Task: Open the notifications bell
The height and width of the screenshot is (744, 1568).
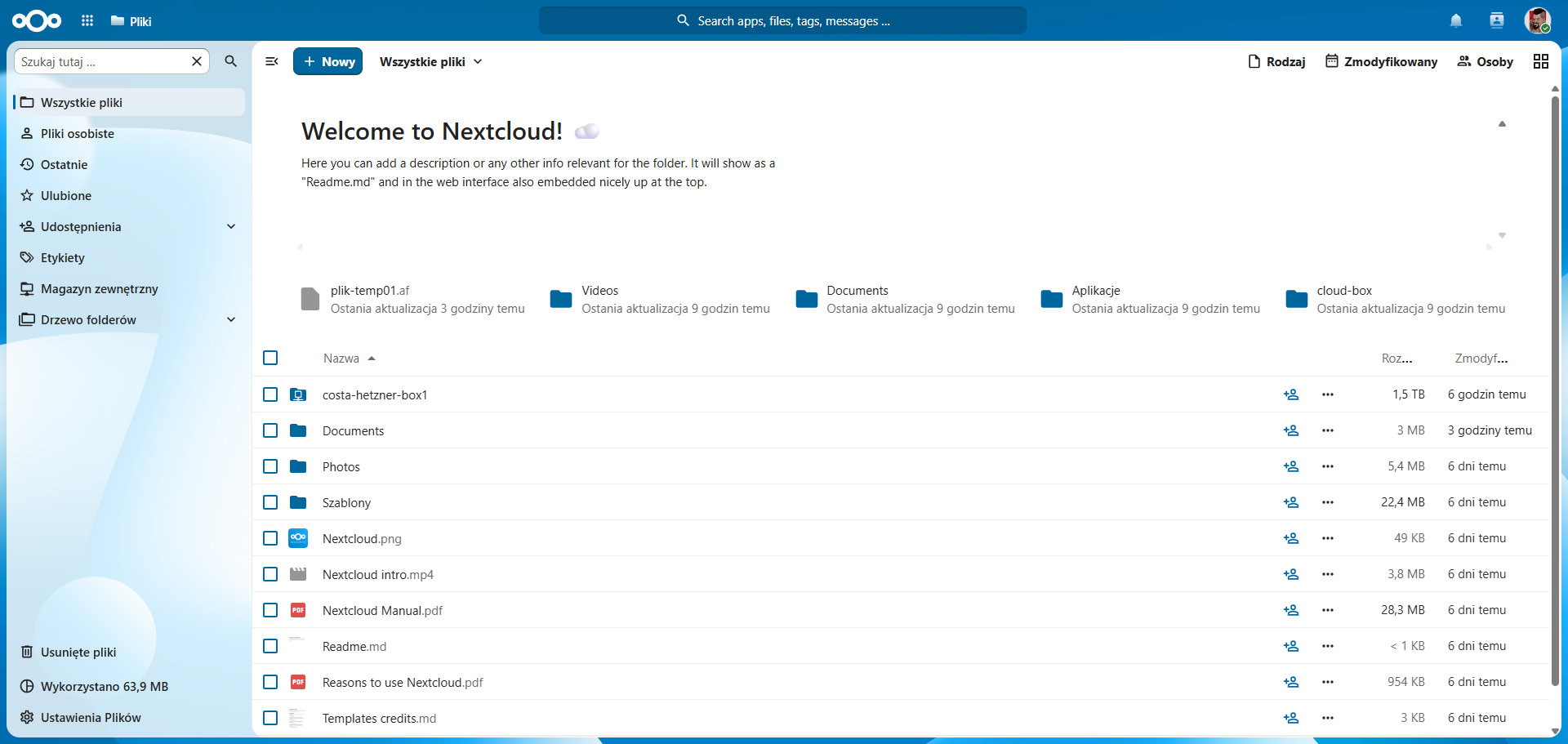Action: (x=1456, y=20)
